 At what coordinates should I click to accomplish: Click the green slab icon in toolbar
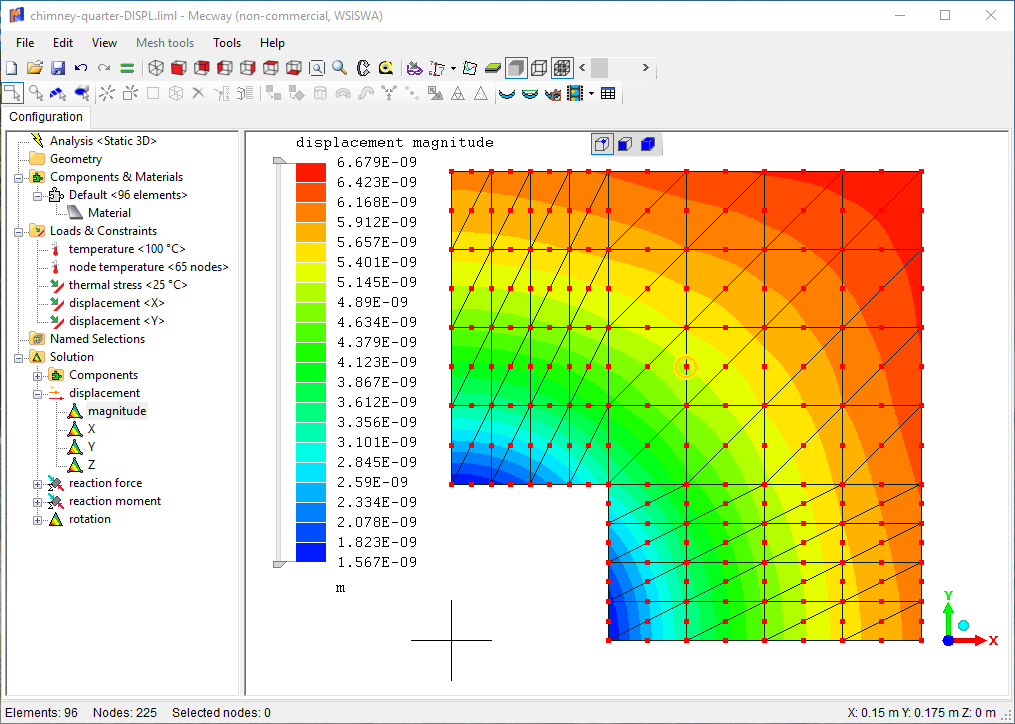(493, 68)
